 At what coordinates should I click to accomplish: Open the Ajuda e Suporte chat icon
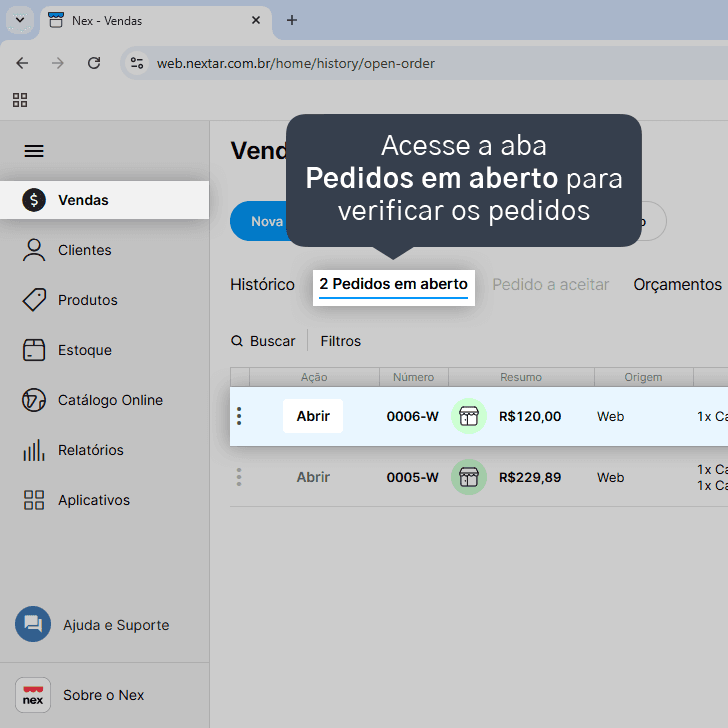pos(33,624)
